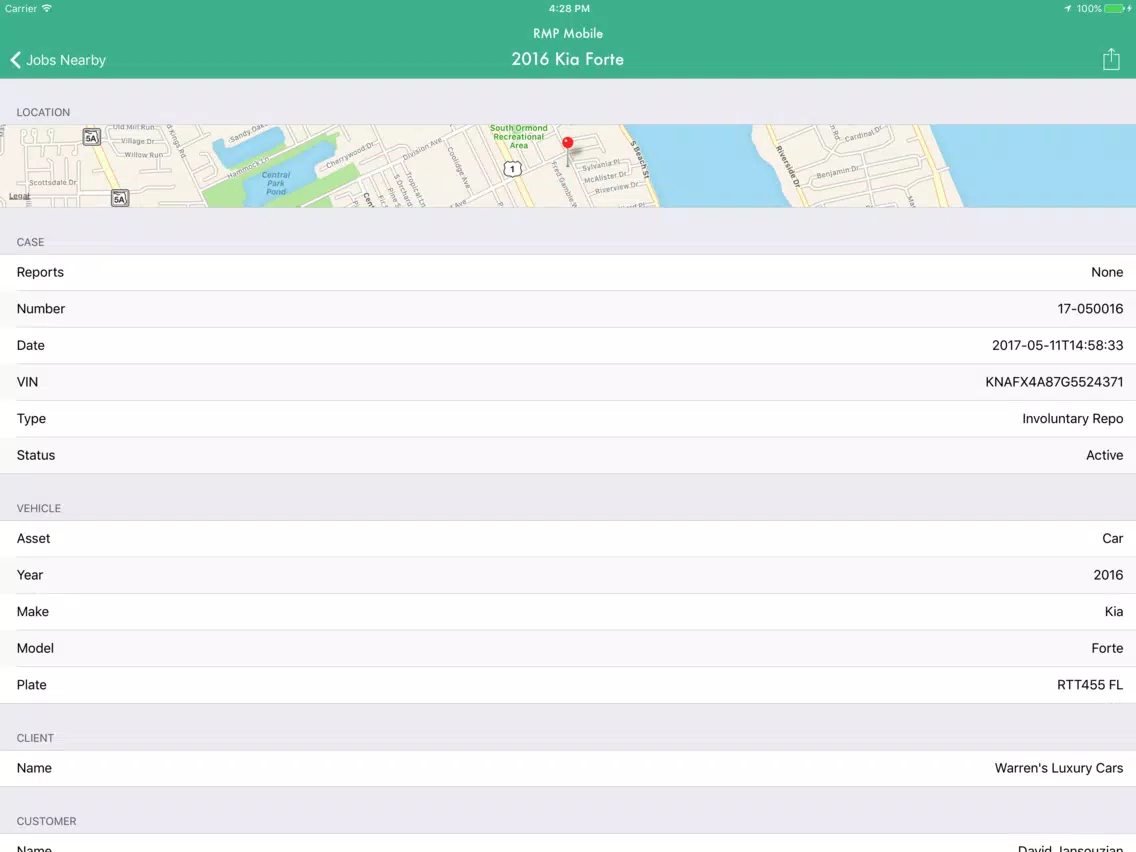Open the share icon in header

1111,59
